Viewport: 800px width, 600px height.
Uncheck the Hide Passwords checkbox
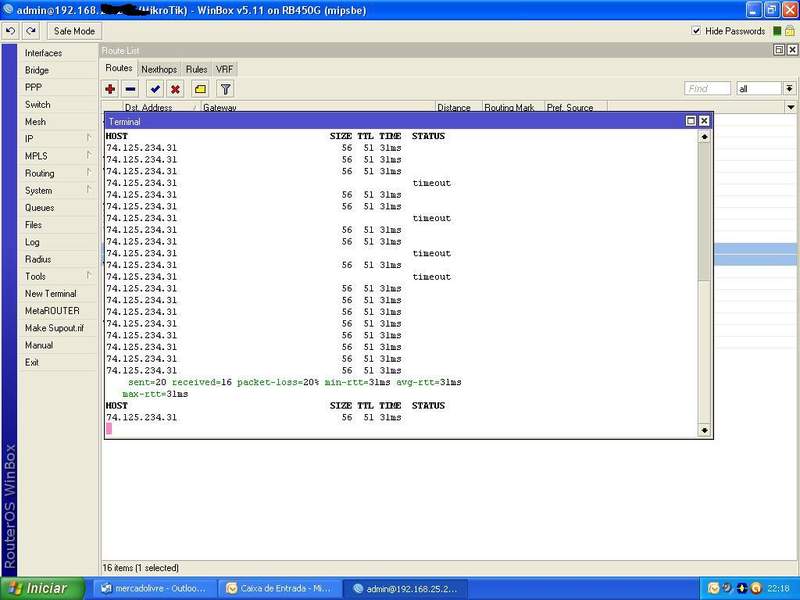(x=696, y=31)
